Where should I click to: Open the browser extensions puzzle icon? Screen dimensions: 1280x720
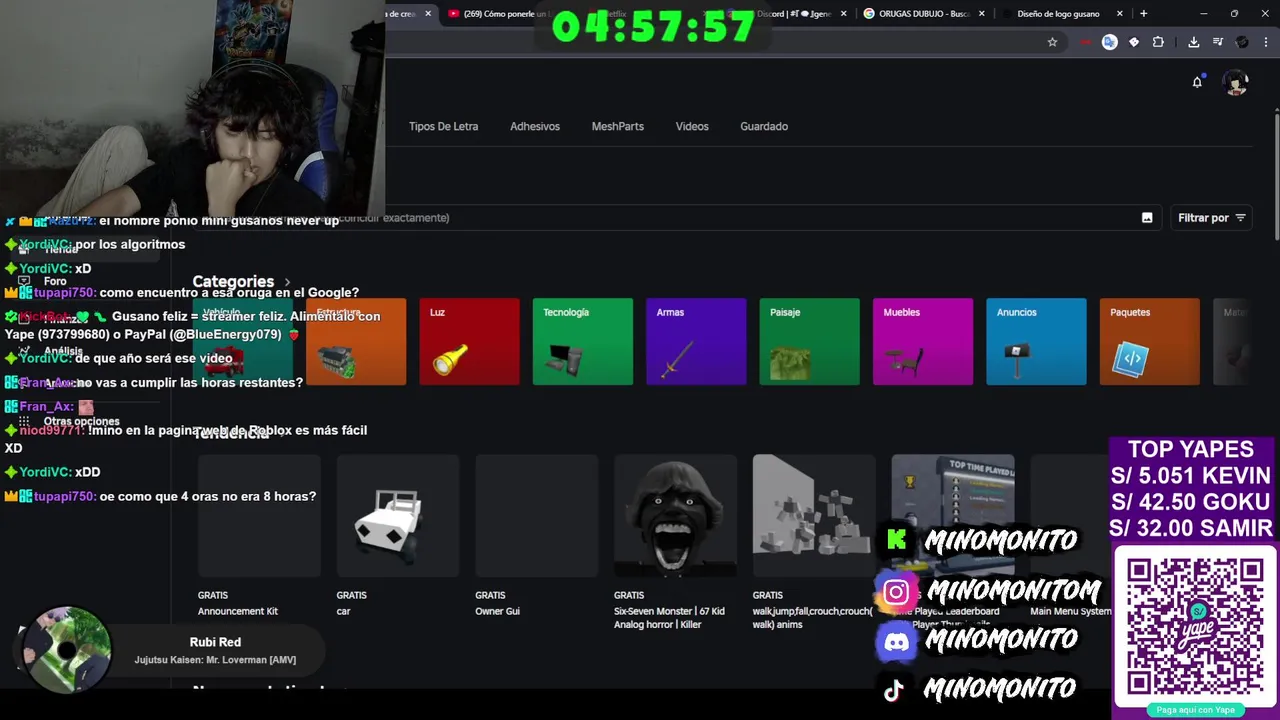coord(1158,42)
